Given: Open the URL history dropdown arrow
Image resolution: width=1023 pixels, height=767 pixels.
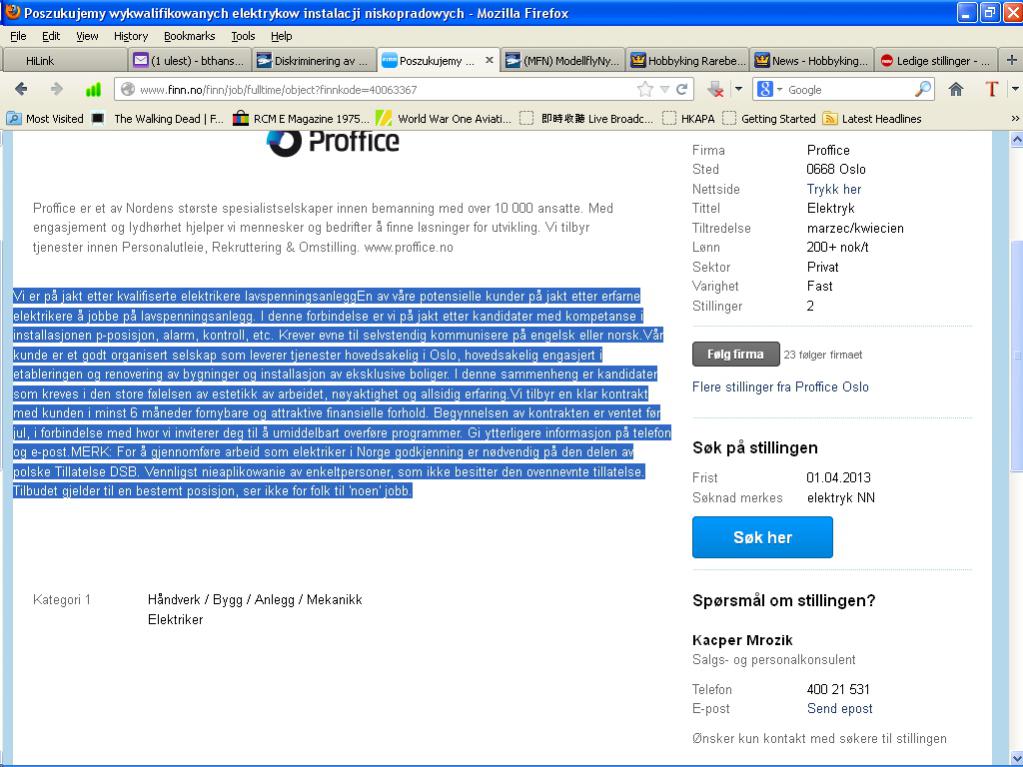Looking at the screenshot, I should (x=664, y=90).
